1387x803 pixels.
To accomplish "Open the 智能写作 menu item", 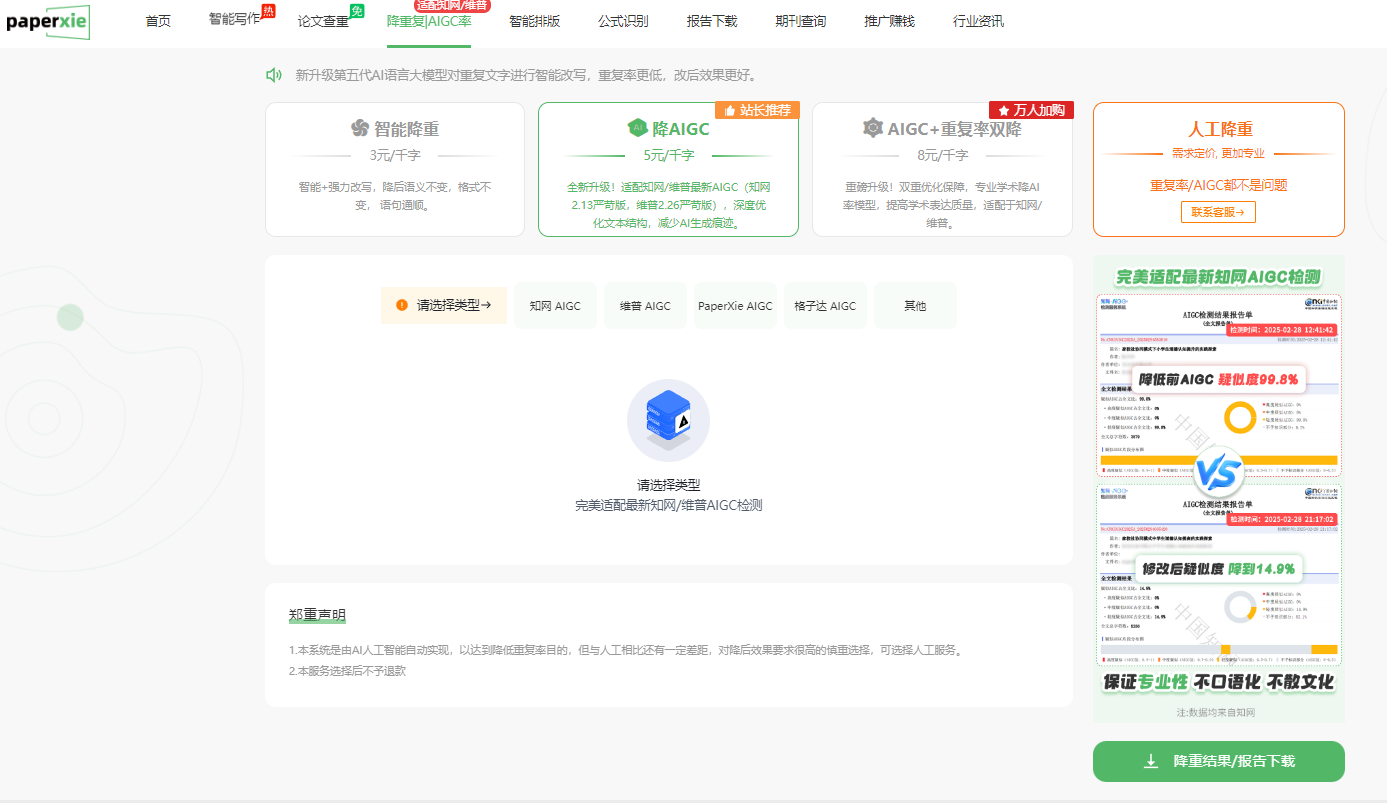I will coord(234,21).
